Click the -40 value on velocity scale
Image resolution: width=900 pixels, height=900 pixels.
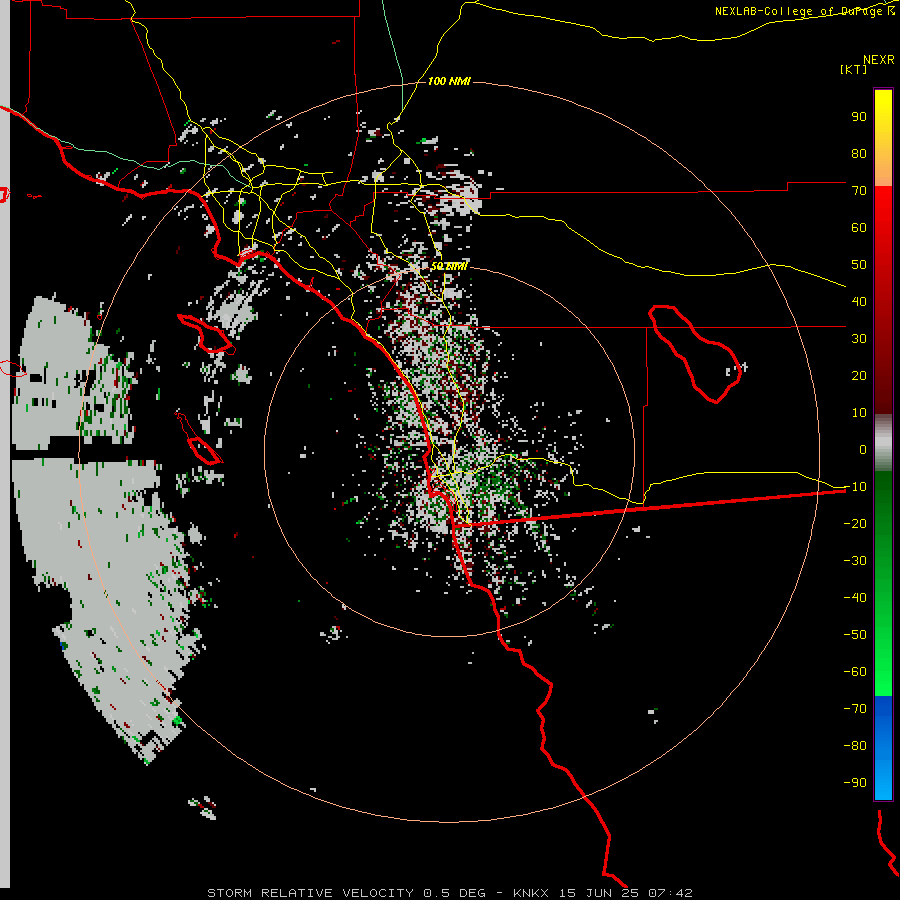(855, 598)
